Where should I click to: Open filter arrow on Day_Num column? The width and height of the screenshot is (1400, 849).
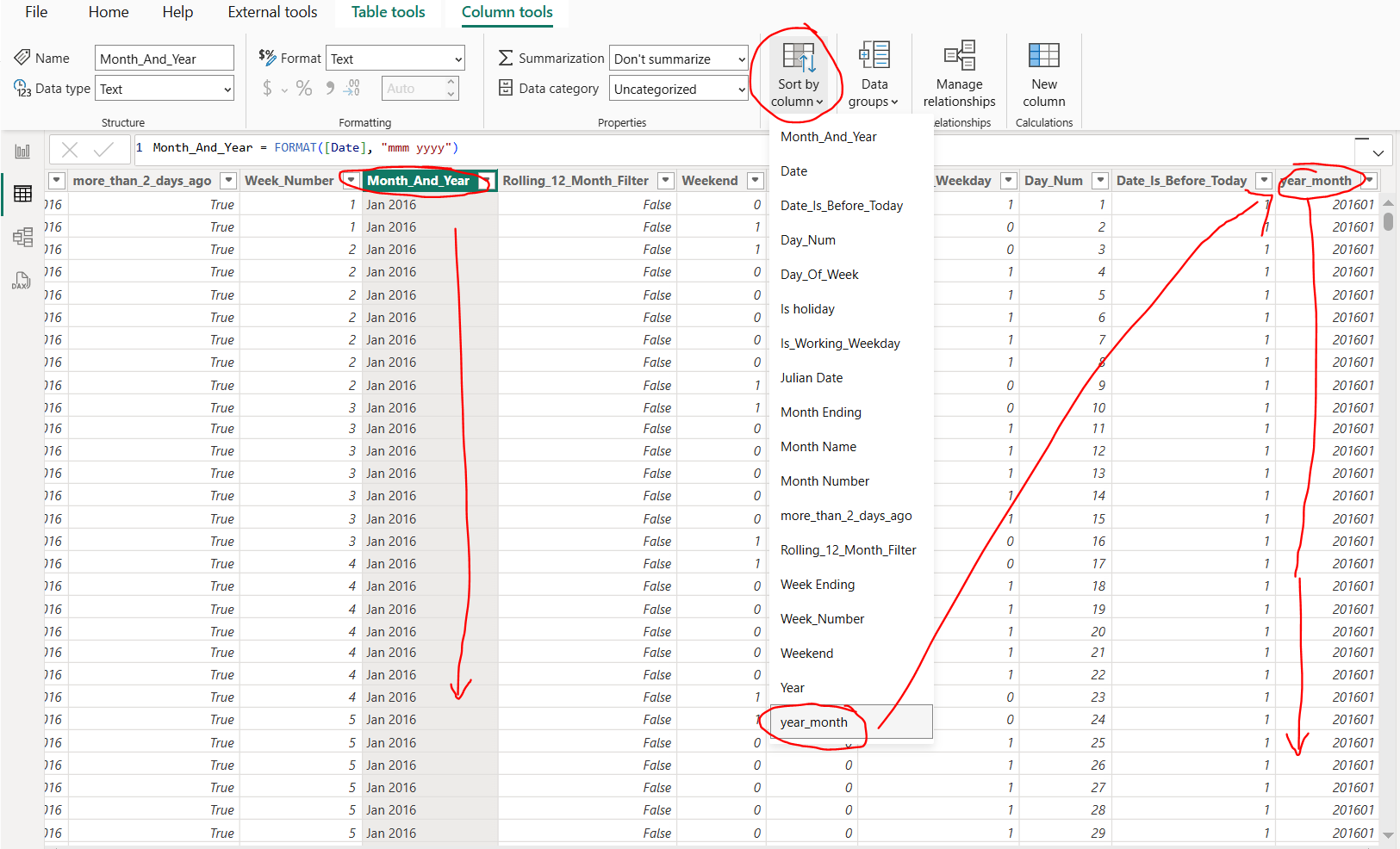(x=1099, y=181)
